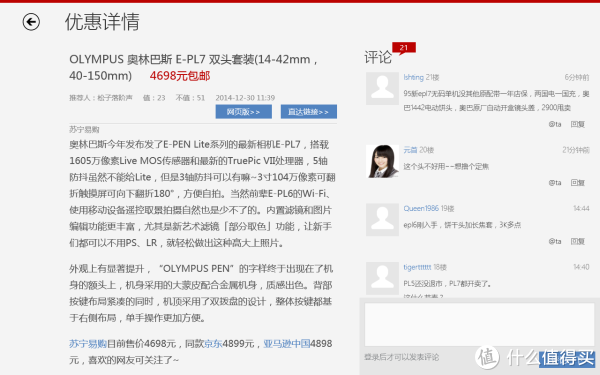The height and width of the screenshot is (375, 600).
Task: Focus the comment text input box
Action: pos(479,325)
